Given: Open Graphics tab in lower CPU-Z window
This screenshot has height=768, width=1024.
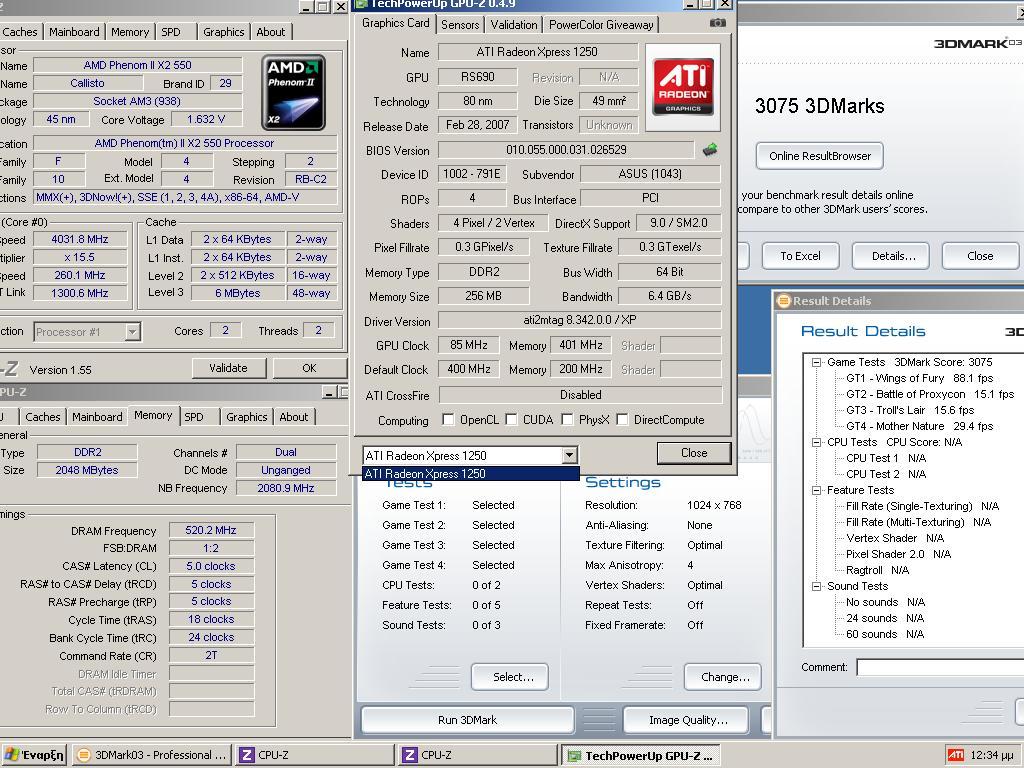Looking at the screenshot, I should point(247,417).
